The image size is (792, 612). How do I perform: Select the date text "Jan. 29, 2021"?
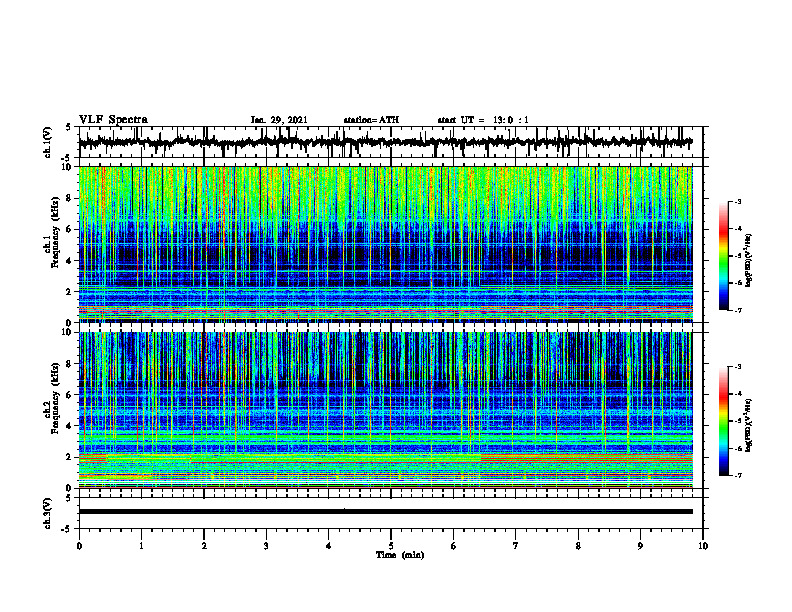279,120
